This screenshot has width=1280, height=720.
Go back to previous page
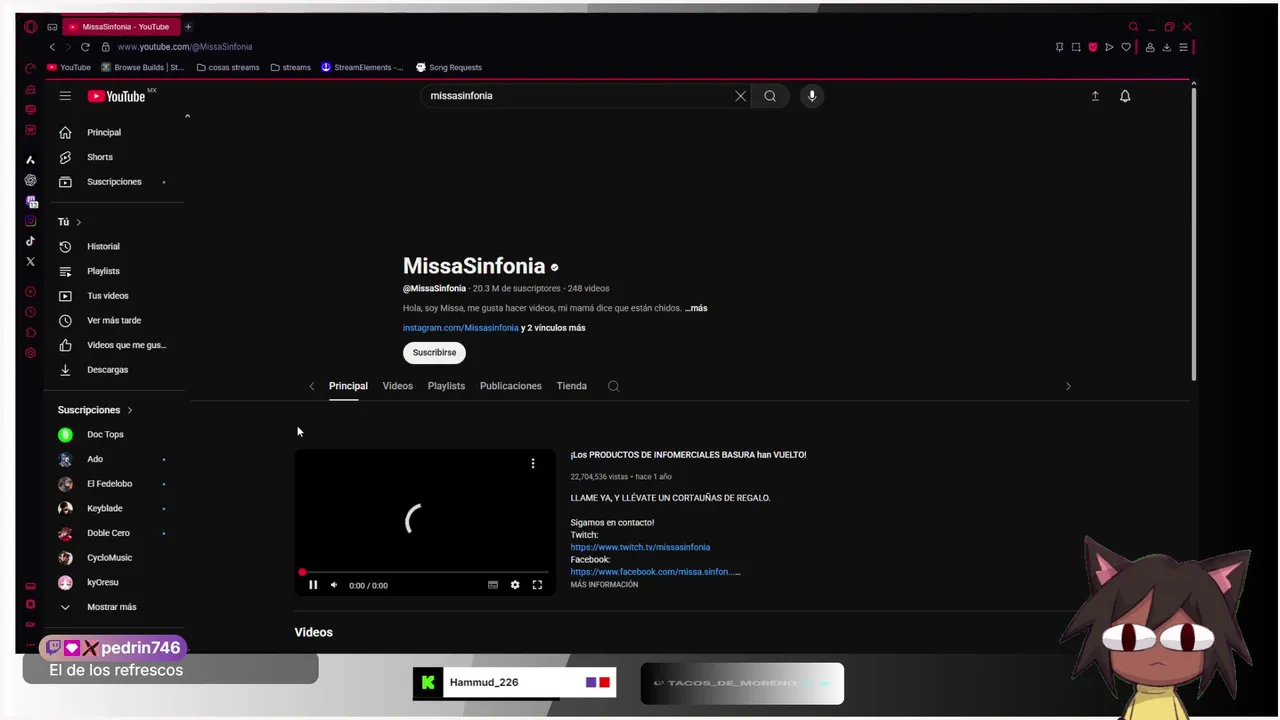coord(52,47)
